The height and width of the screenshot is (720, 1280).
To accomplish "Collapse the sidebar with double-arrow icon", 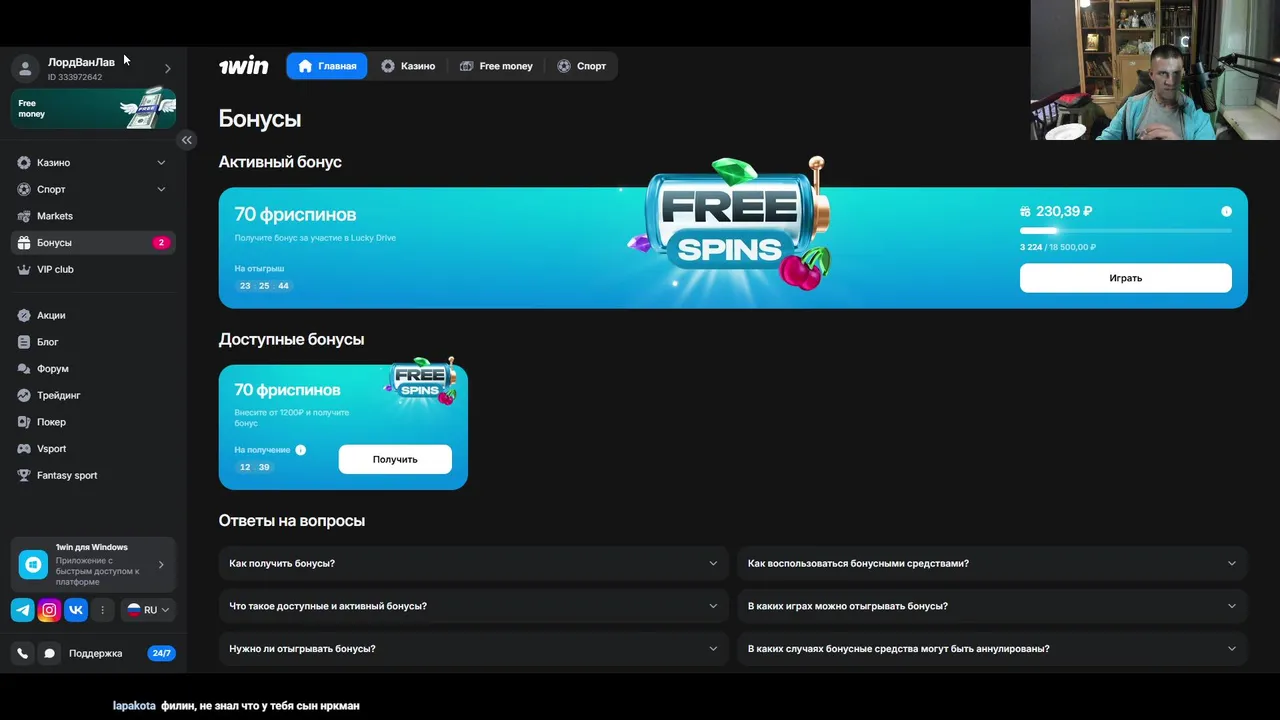I will (x=186, y=140).
